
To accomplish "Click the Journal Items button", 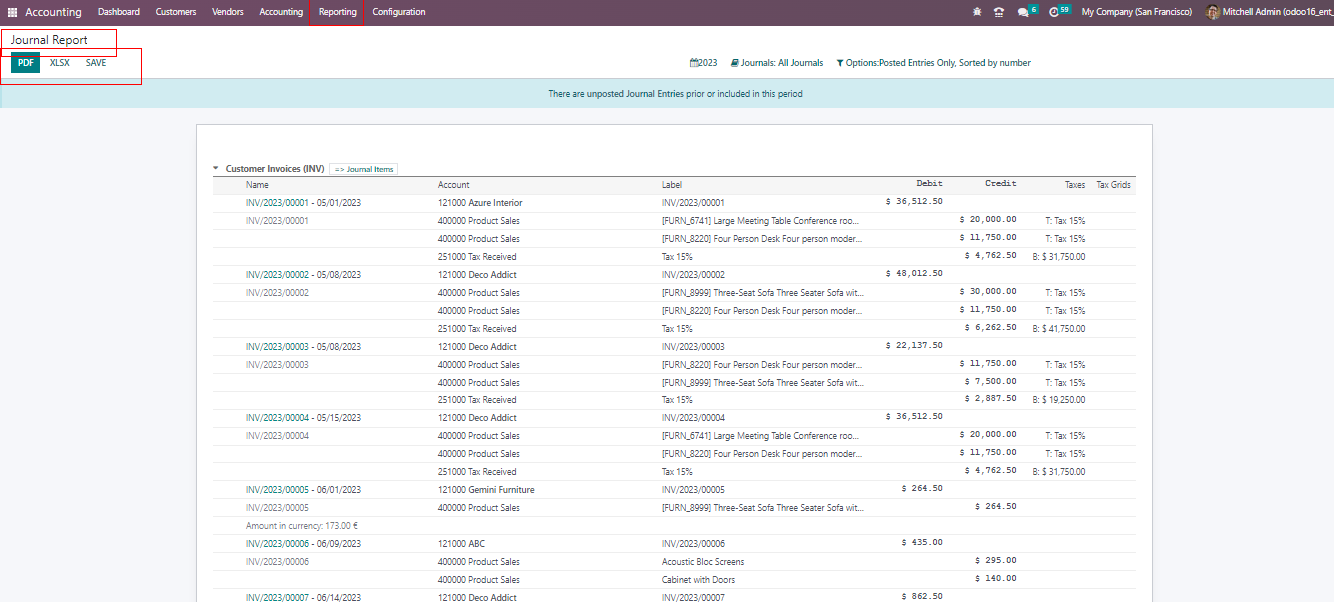I will [x=364, y=169].
